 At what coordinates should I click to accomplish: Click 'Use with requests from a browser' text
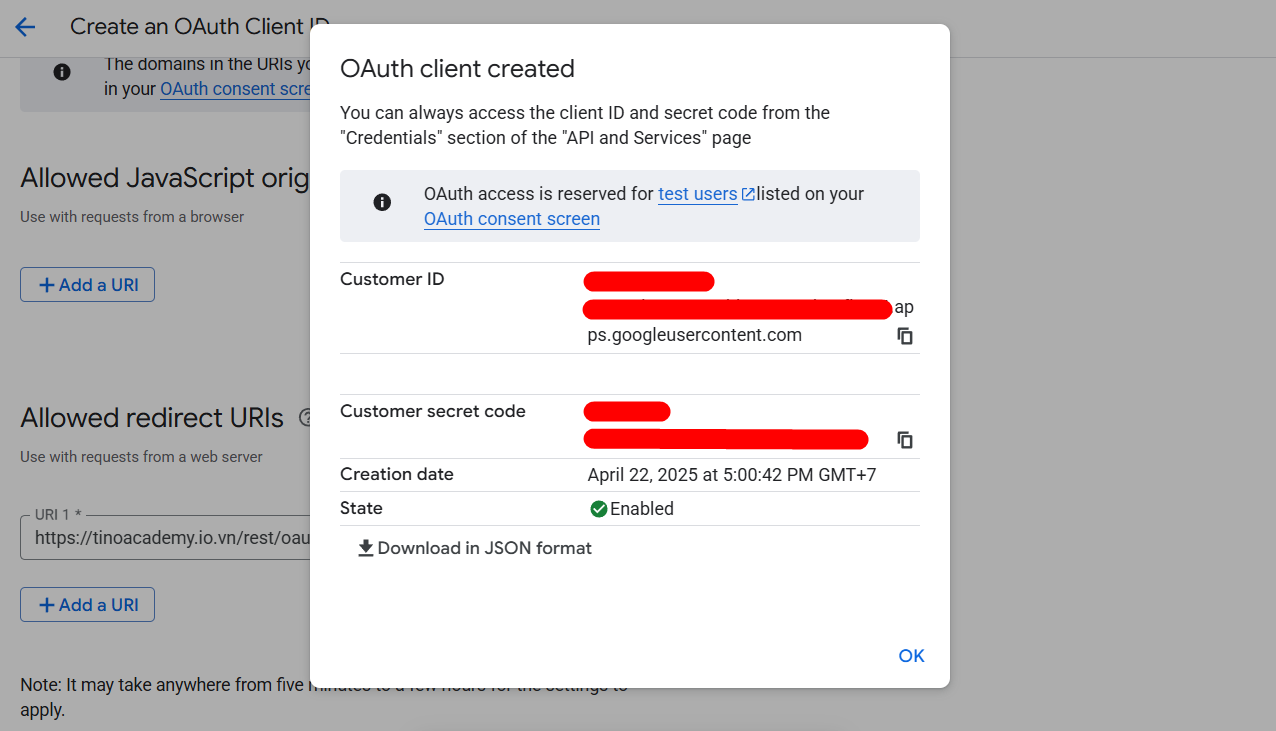click(x=132, y=217)
